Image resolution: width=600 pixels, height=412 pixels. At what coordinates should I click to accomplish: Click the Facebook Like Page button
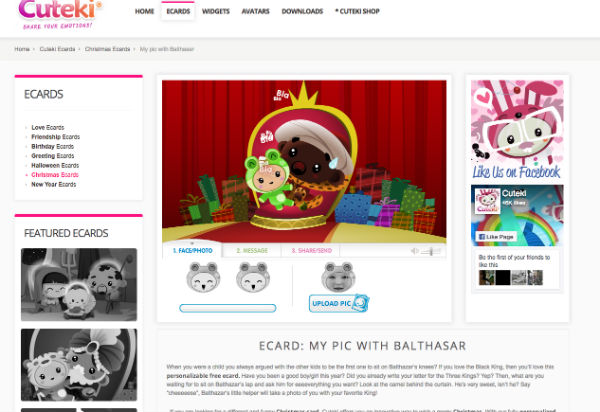tap(498, 236)
